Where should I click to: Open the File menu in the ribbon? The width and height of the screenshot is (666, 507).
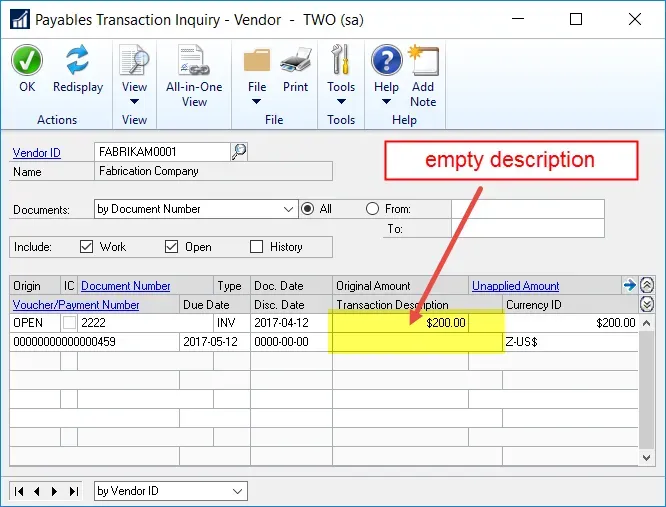coord(257,101)
